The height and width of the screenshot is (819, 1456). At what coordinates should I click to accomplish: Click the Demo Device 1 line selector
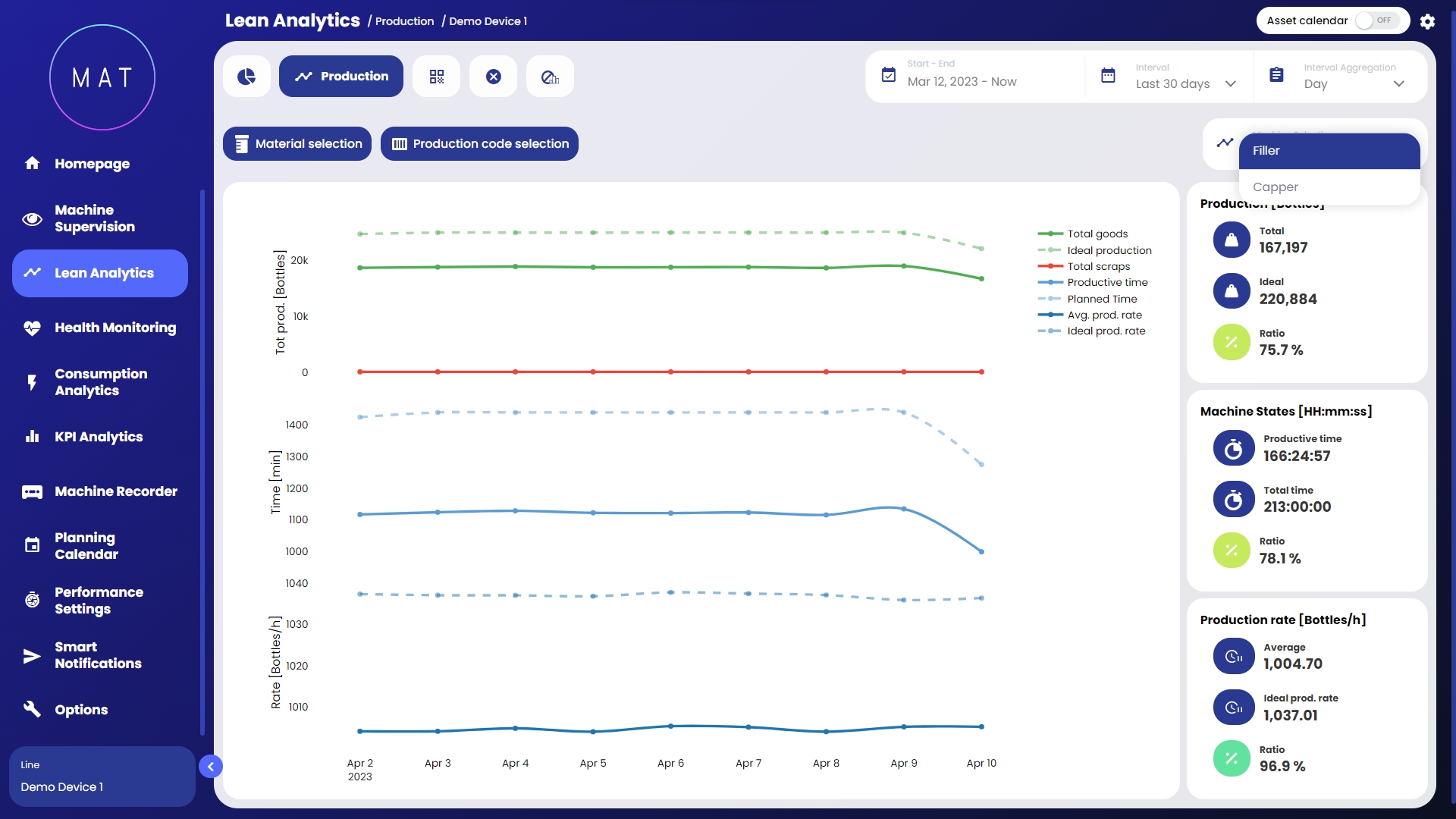102,777
